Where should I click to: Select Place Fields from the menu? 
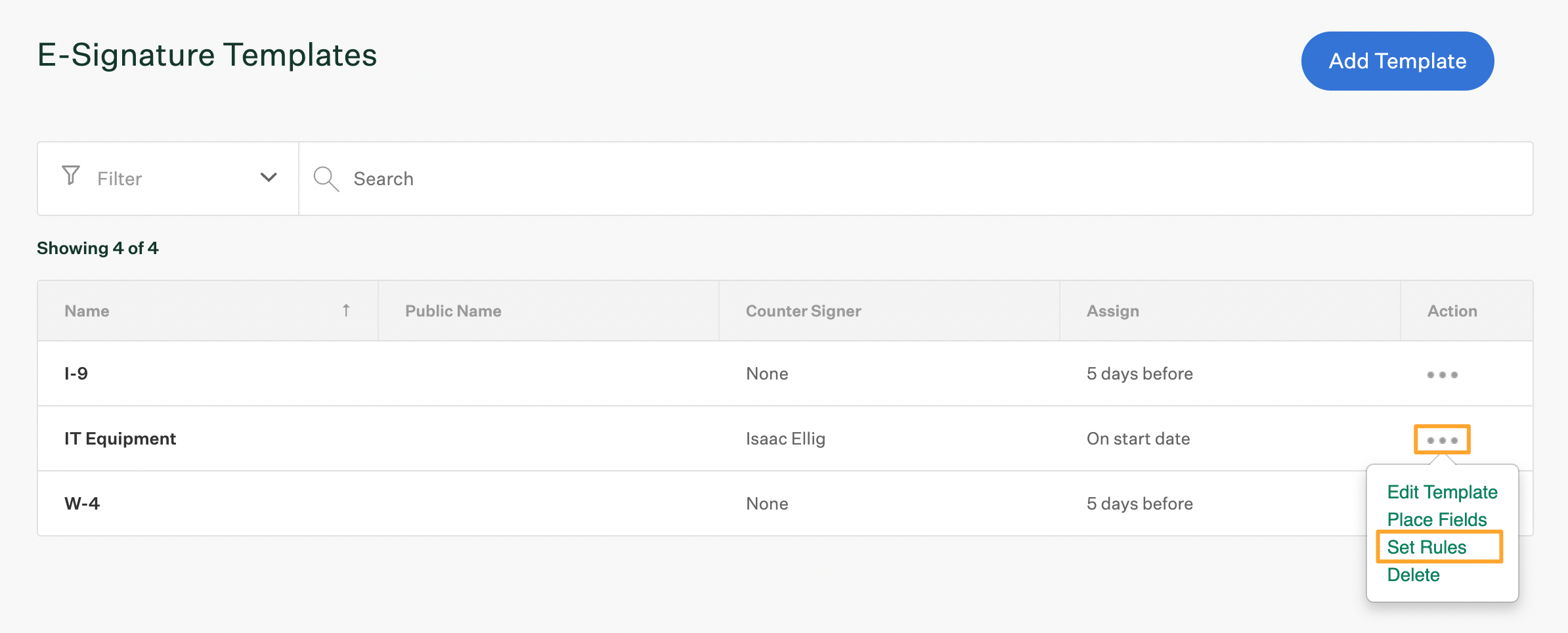coord(1436,519)
